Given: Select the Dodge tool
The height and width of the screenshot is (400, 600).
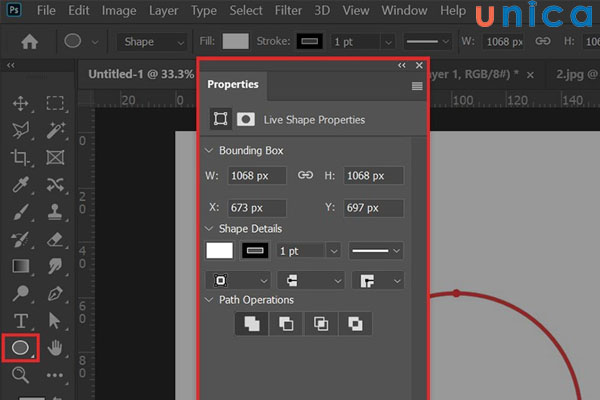Looking at the screenshot, I should pyautogui.click(x=21, y=293).
